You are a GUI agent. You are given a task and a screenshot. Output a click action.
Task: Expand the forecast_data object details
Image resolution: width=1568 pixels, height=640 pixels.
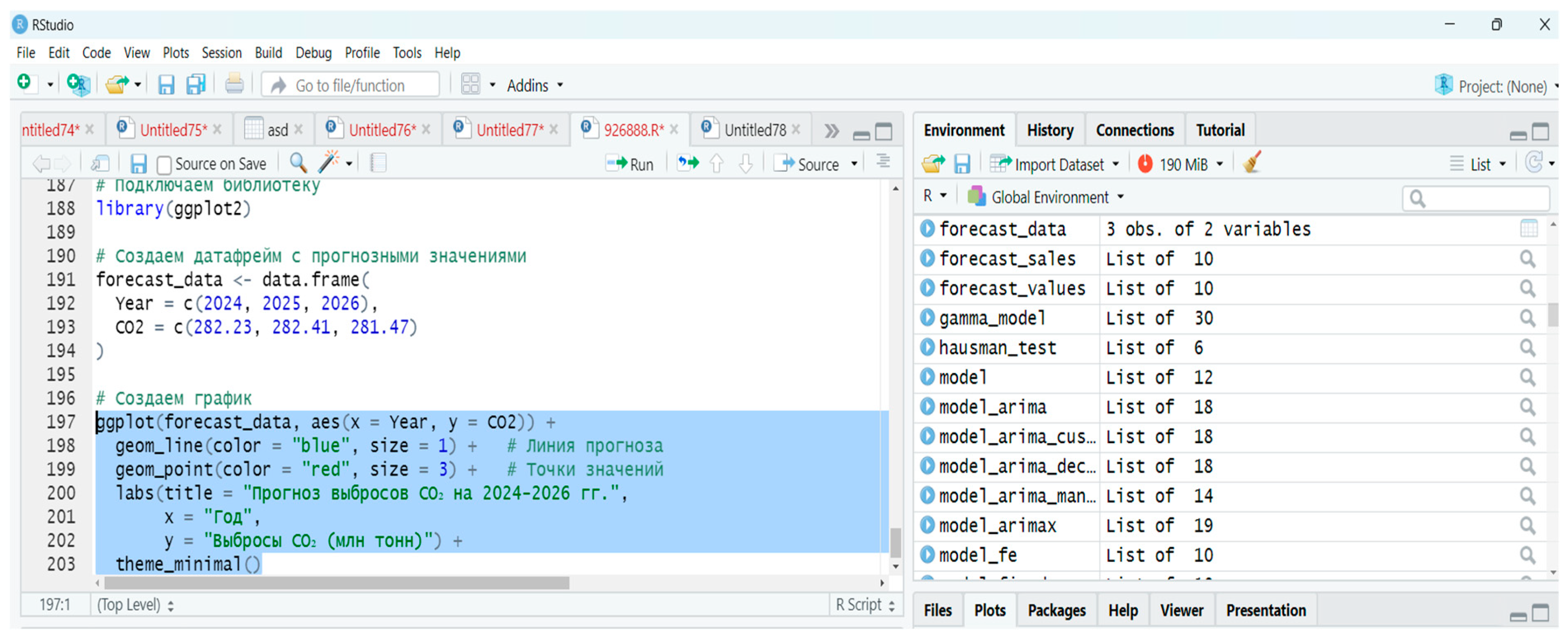927,229
